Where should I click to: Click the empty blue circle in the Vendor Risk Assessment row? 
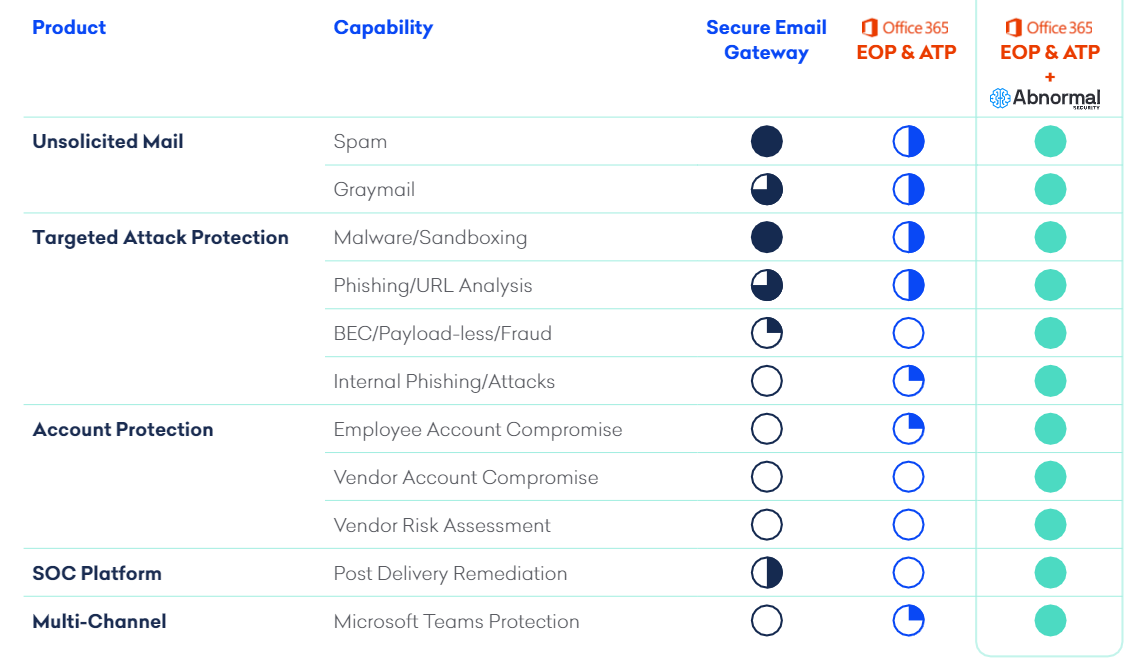pos(908,526)
